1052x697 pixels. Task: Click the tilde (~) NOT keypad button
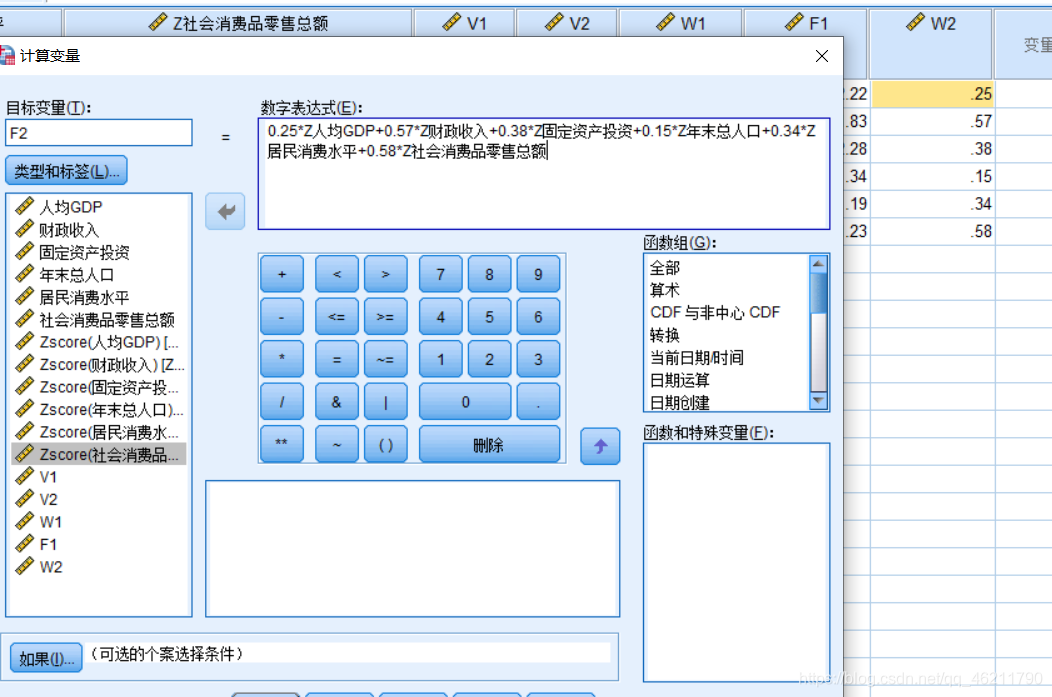337,444
